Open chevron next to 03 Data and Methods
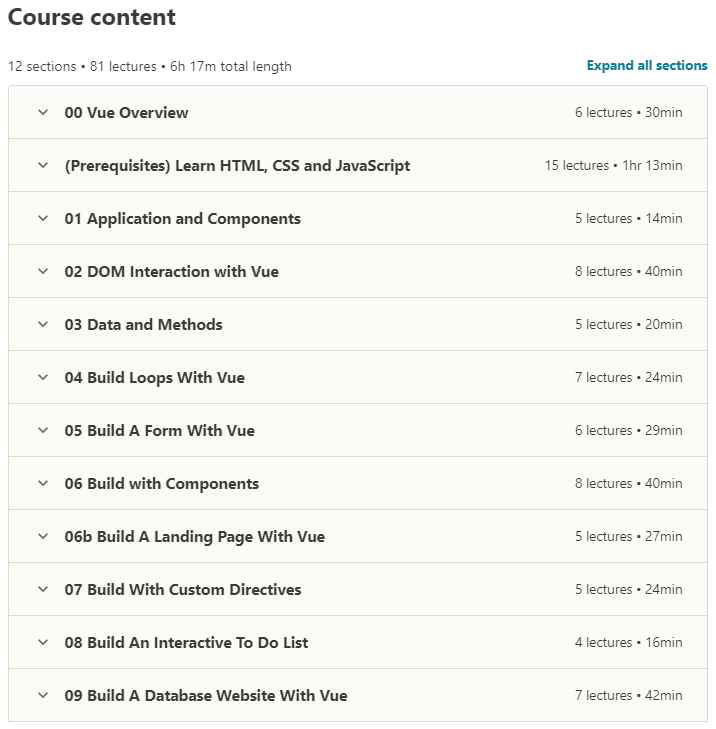This screenshot has width=716, height=729. point(43,325)
